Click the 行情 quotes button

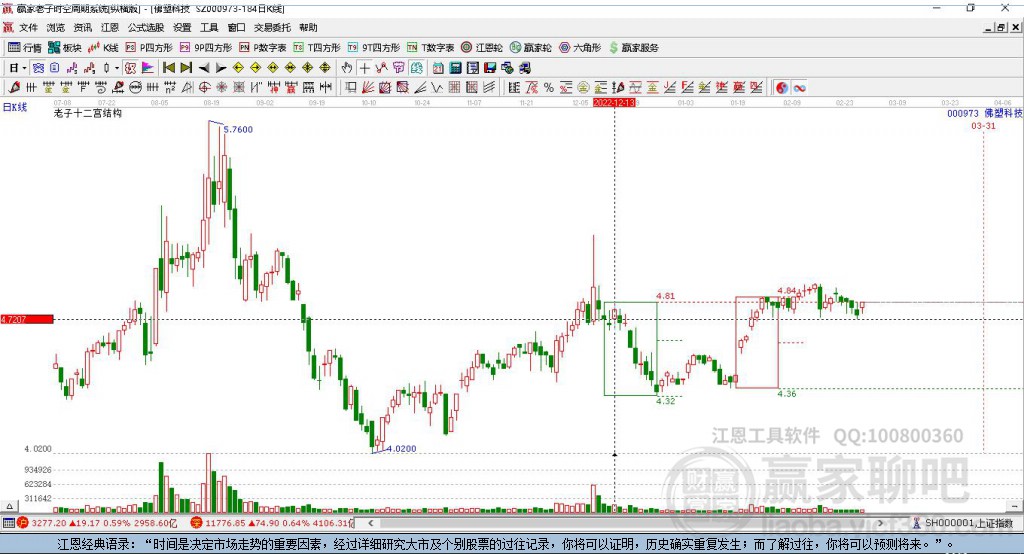pyautogui.click(x=25, y=48)
